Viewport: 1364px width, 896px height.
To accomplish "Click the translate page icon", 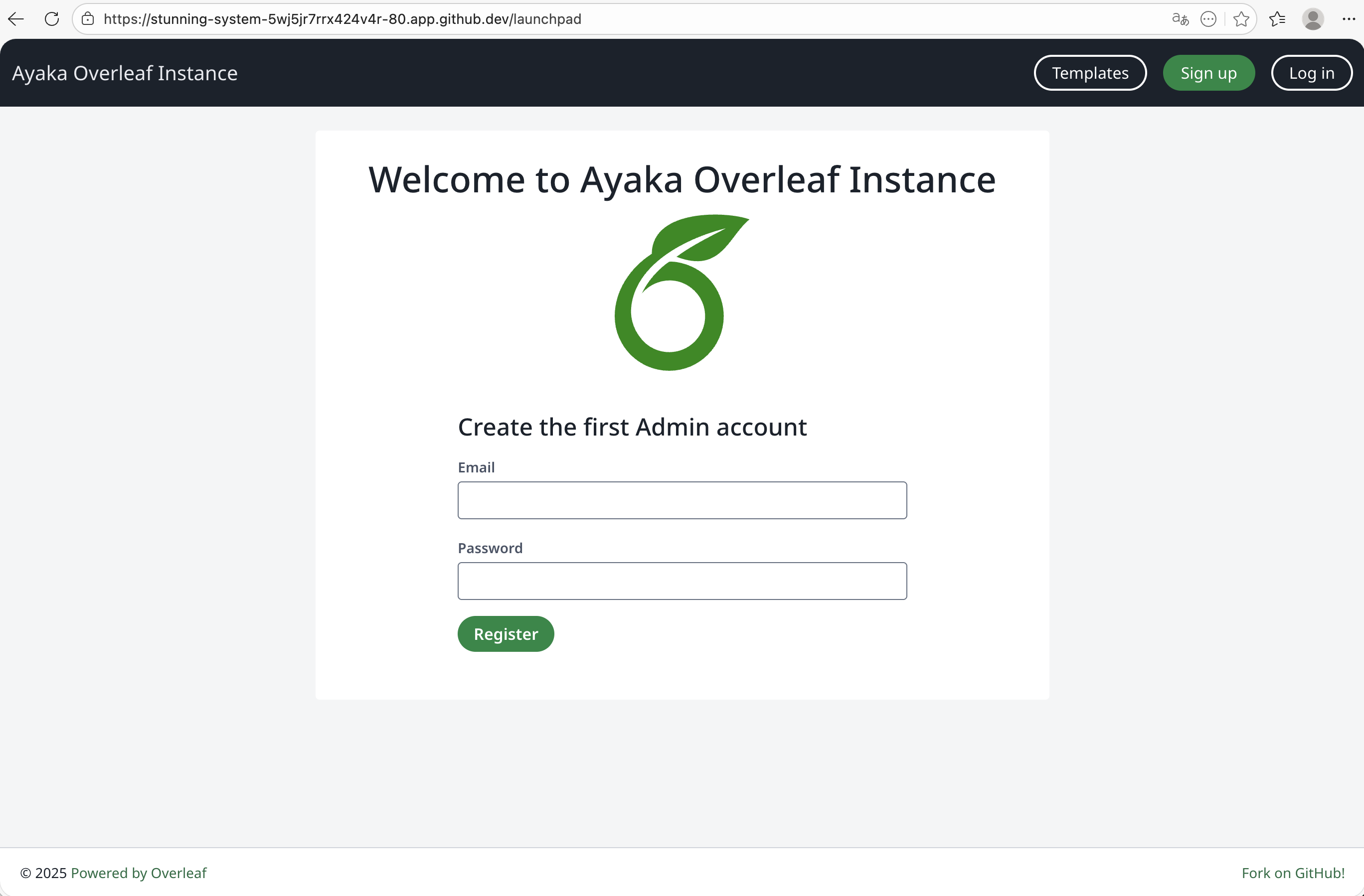I will 1180,19.
